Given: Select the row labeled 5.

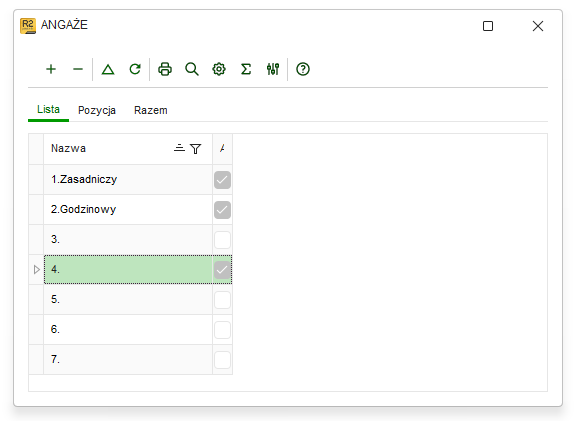Looking at the screenshot, I should (x=128, y=300).
